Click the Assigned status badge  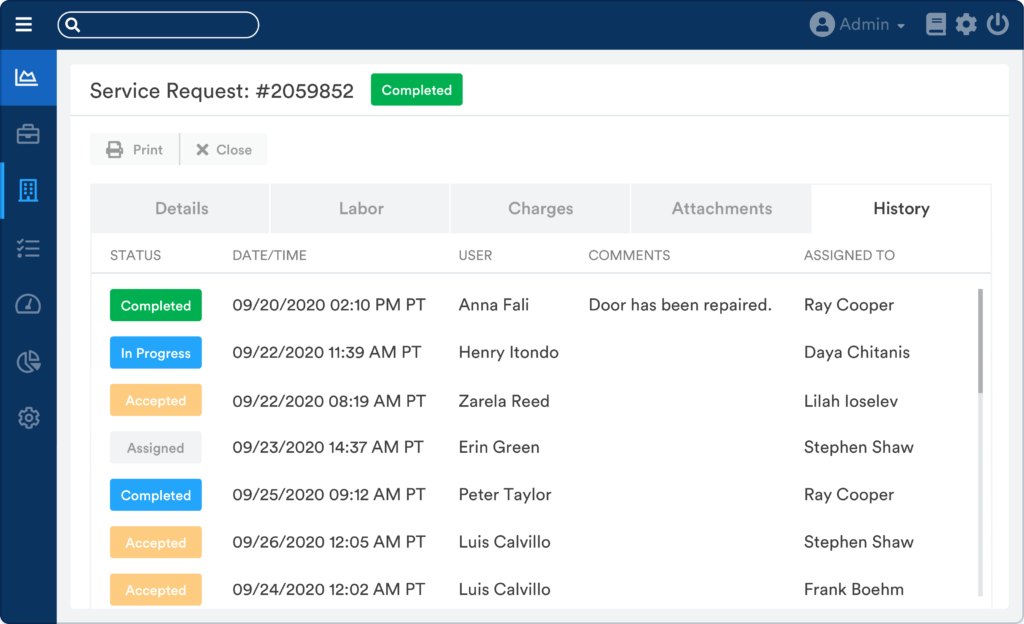click(155, 448)
